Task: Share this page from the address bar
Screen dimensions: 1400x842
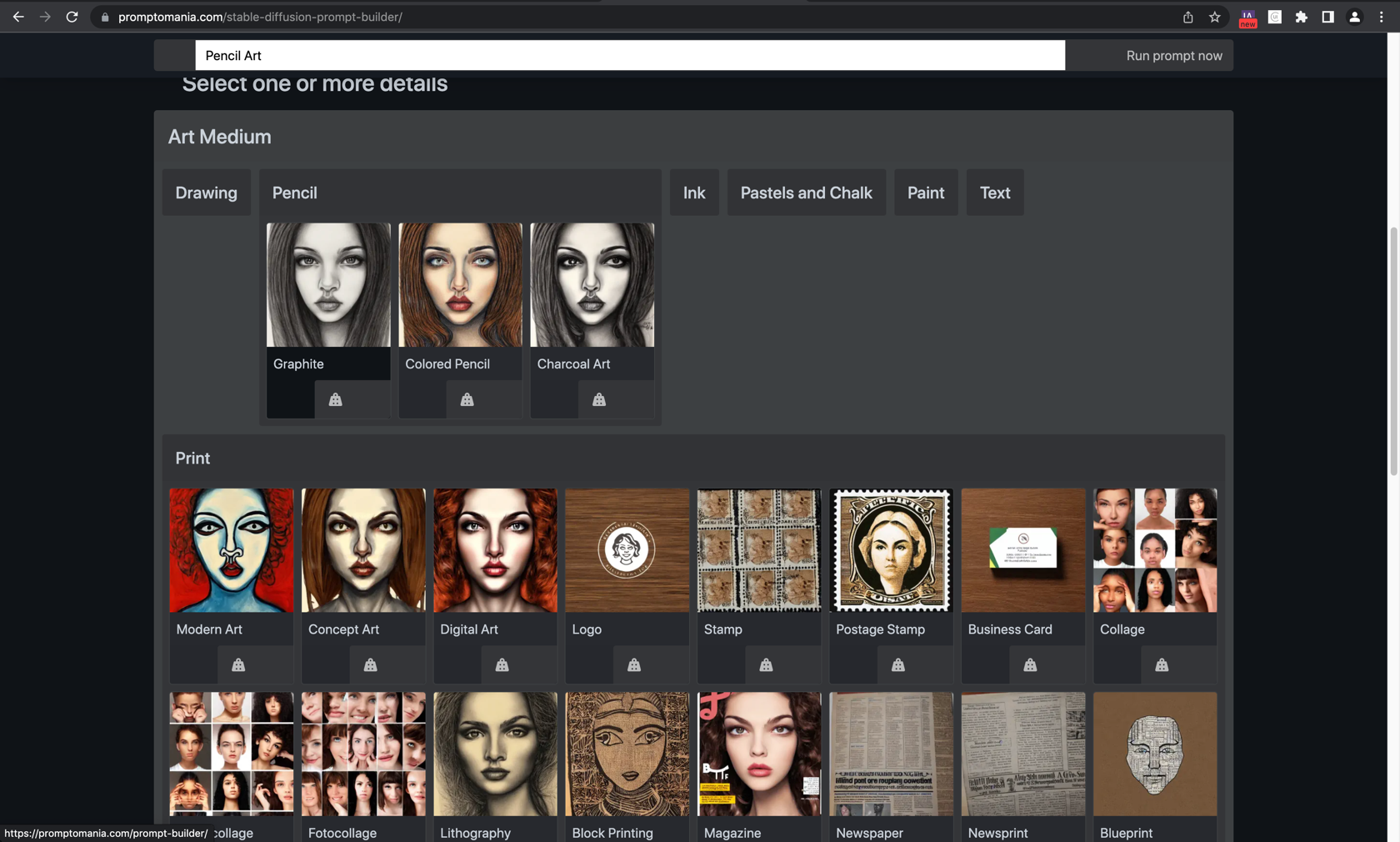Action: pyautogui.click(x=1187, y=17)
